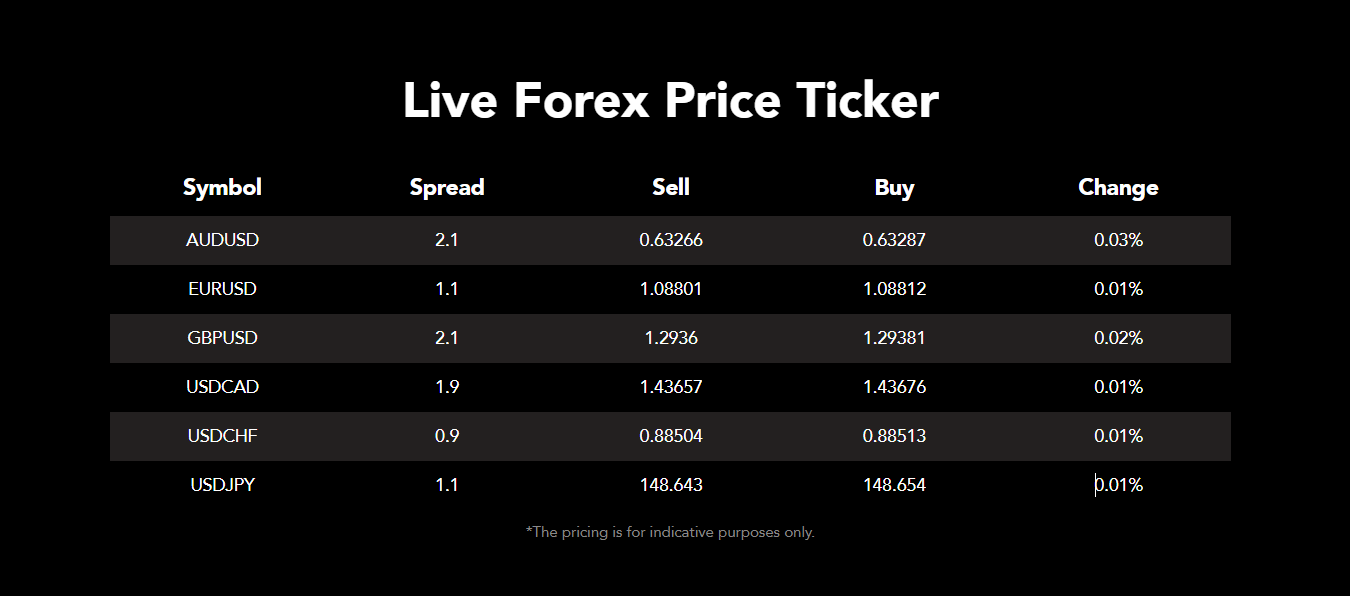Open the GBPUSD currency pair

click(222, 338)
